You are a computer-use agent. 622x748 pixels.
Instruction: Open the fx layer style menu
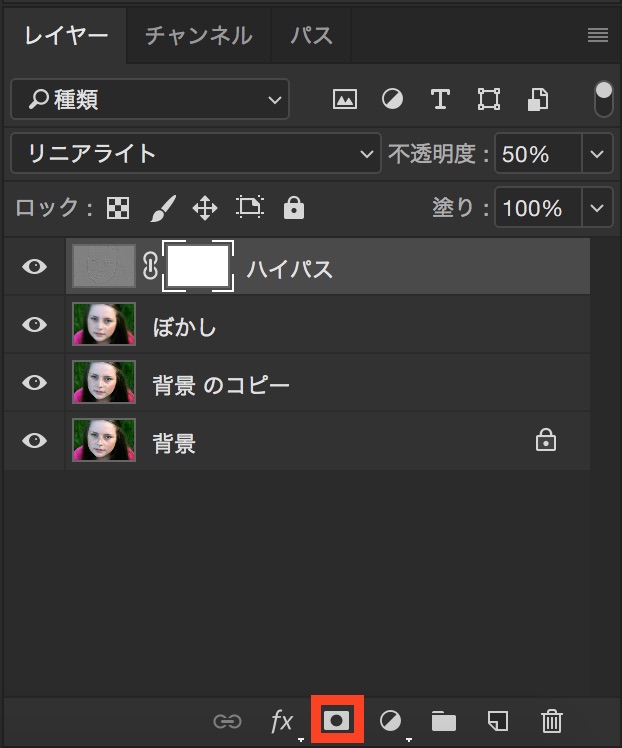coord(282,721)
